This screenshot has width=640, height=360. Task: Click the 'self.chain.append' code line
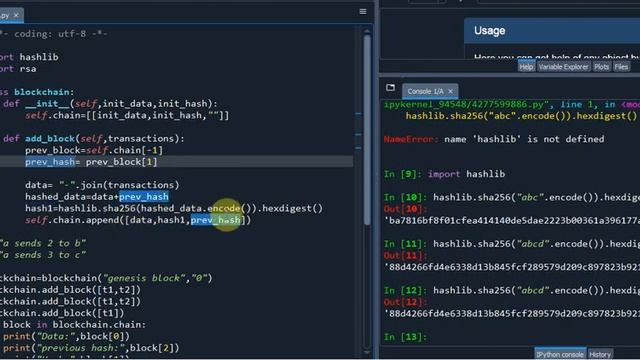[x=138, y=220]
